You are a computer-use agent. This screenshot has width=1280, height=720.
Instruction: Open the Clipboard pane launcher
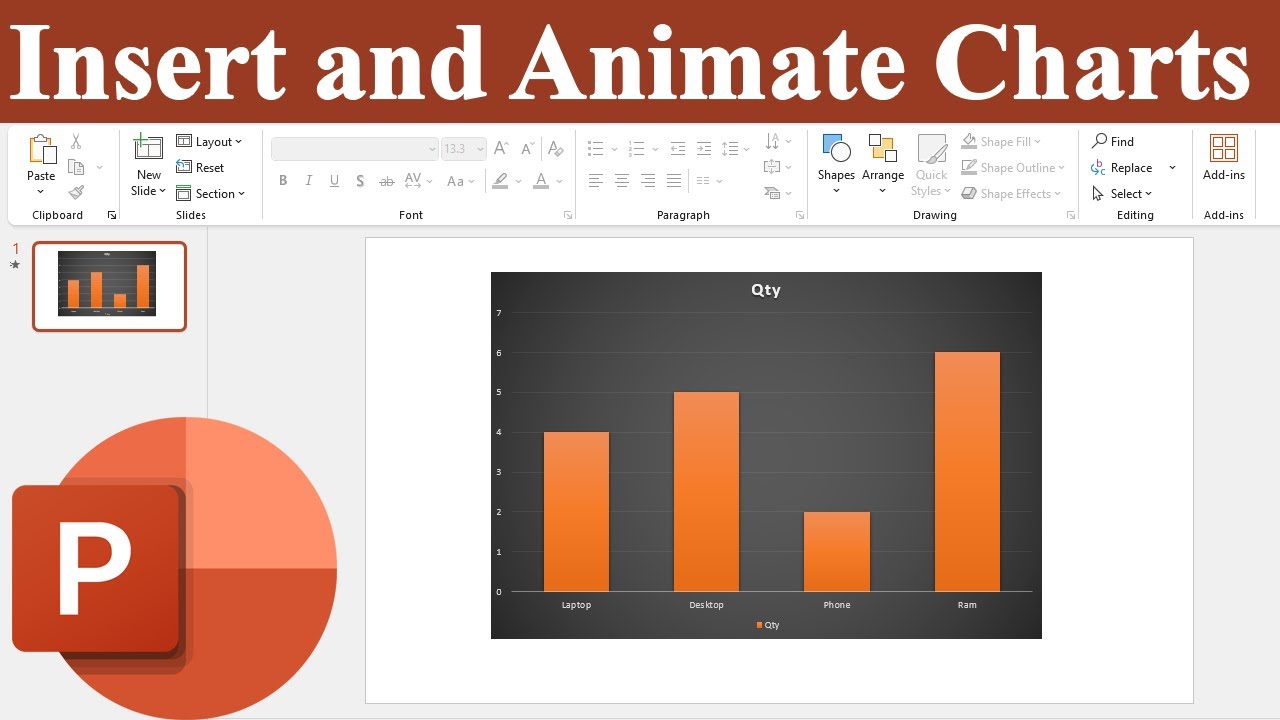coord(112,215)
